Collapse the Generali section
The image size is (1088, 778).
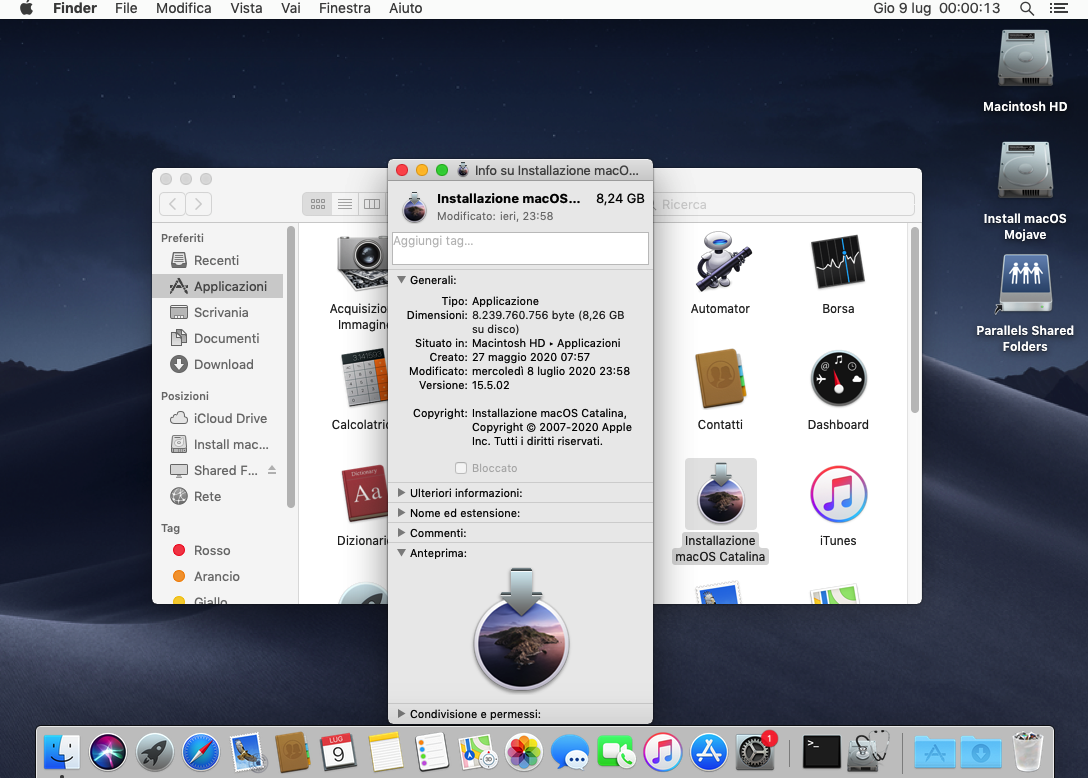401,280
